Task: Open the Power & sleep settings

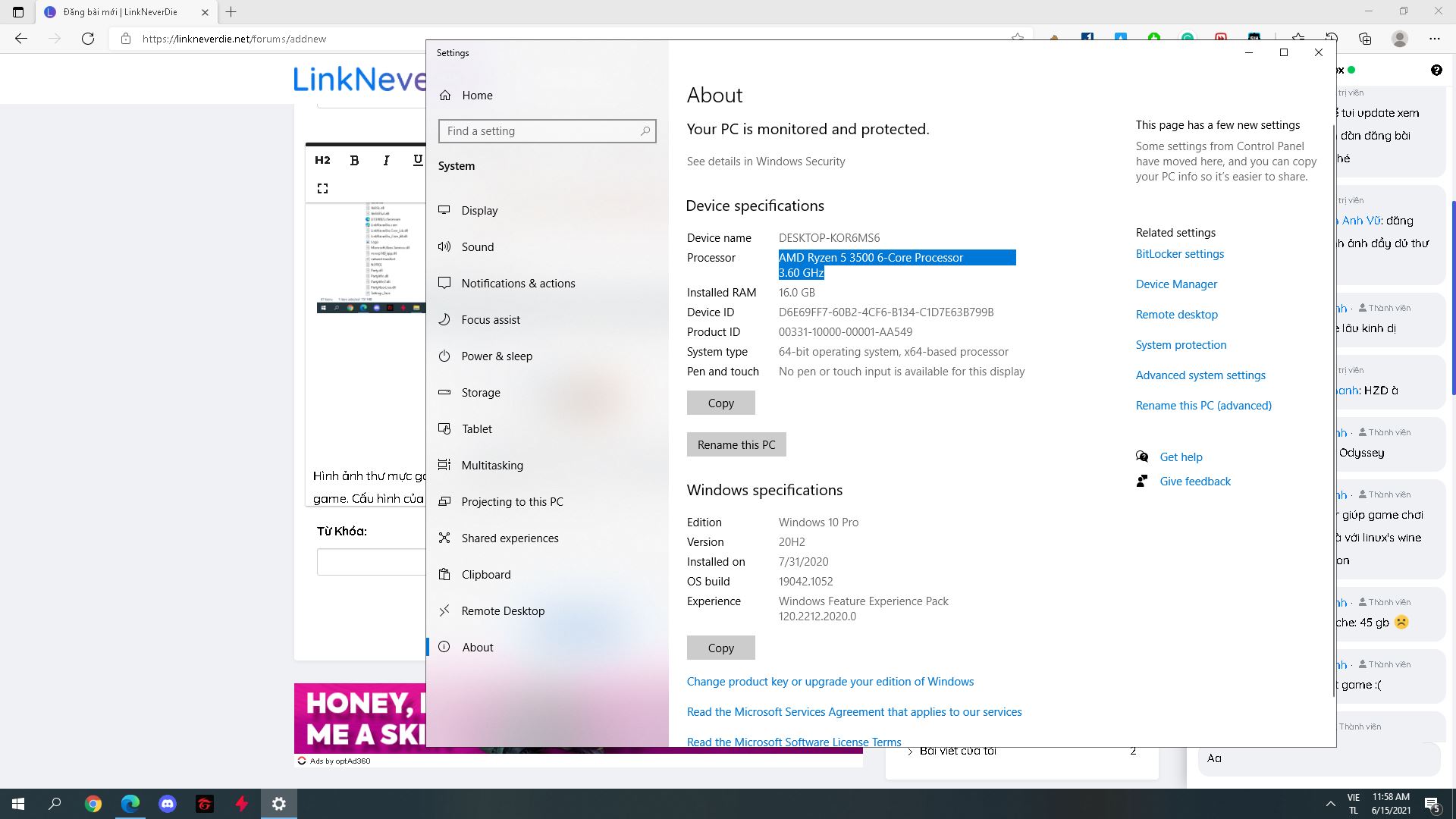Action: [x=496, y=356]
